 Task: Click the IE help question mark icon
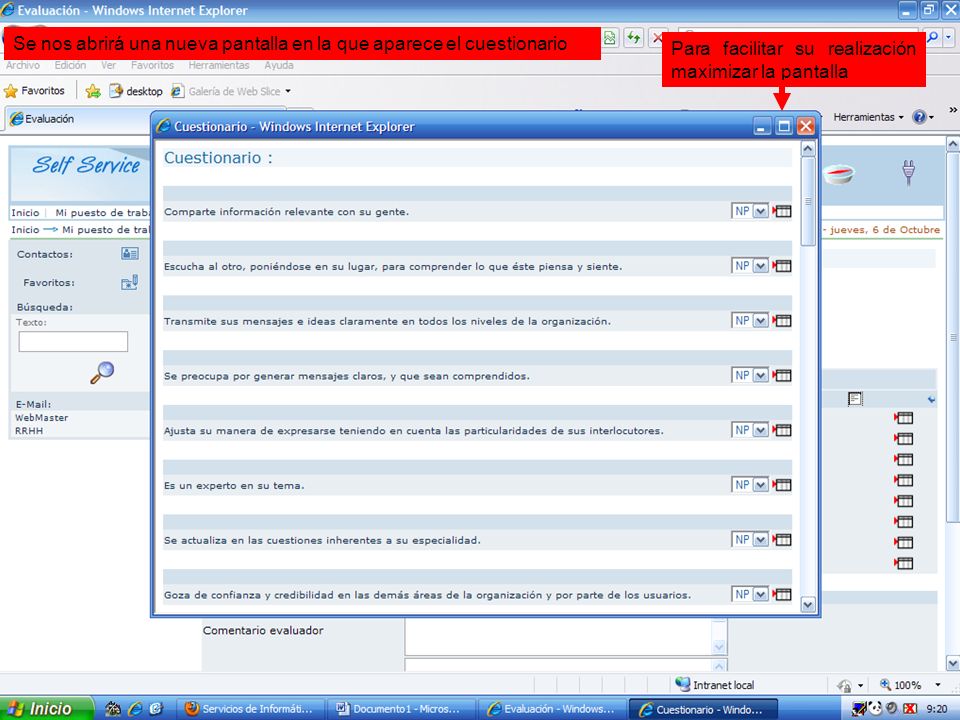(919, 117)
